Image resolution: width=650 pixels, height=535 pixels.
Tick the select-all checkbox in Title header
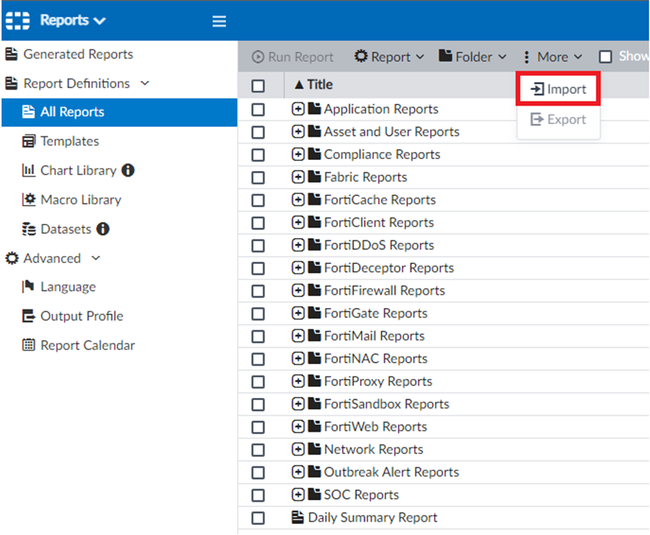pos(258,86)
